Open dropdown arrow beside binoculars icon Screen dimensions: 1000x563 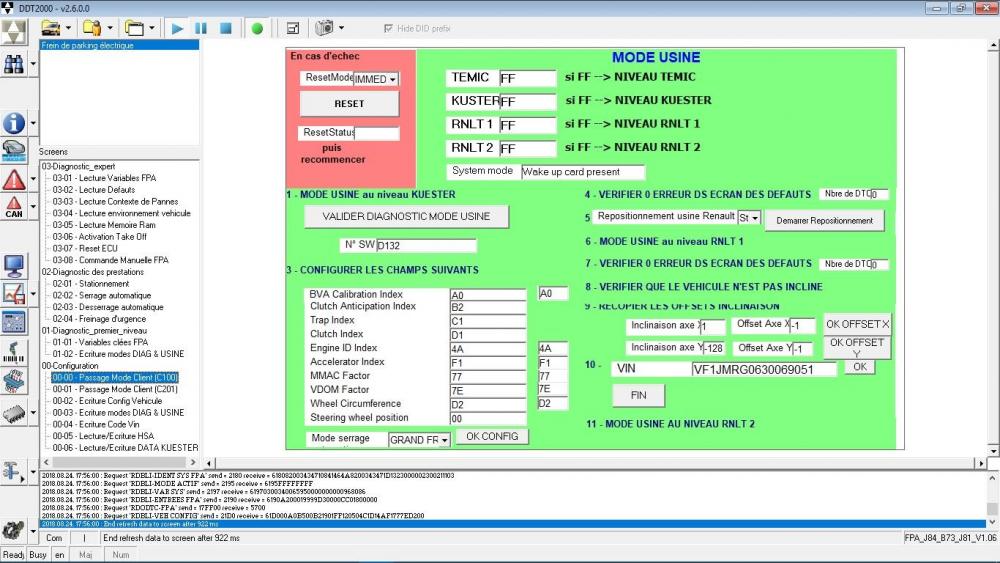pyautogui.click(x=33, y=64)
